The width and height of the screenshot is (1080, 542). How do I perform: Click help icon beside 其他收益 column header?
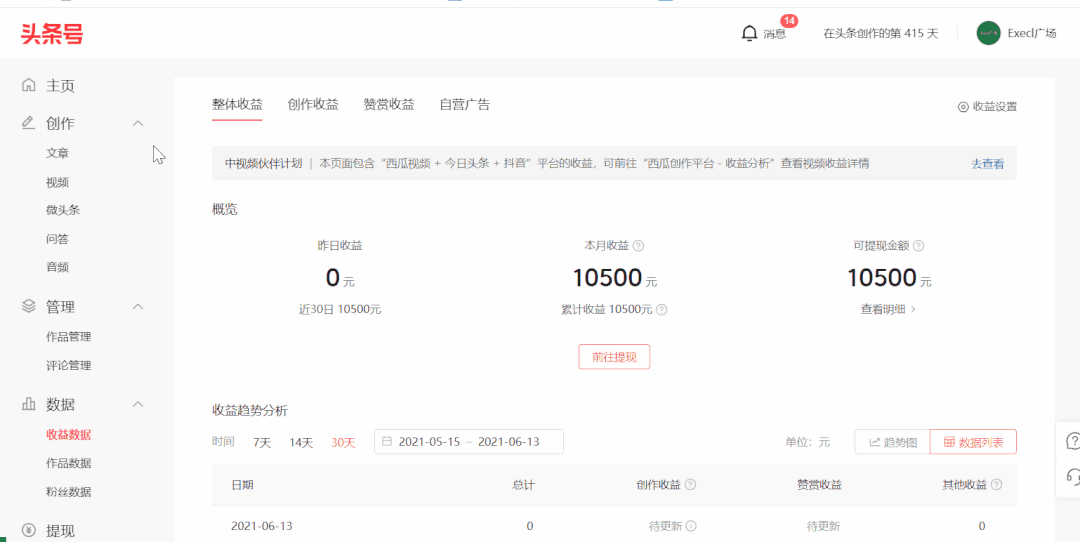point(996,485)
